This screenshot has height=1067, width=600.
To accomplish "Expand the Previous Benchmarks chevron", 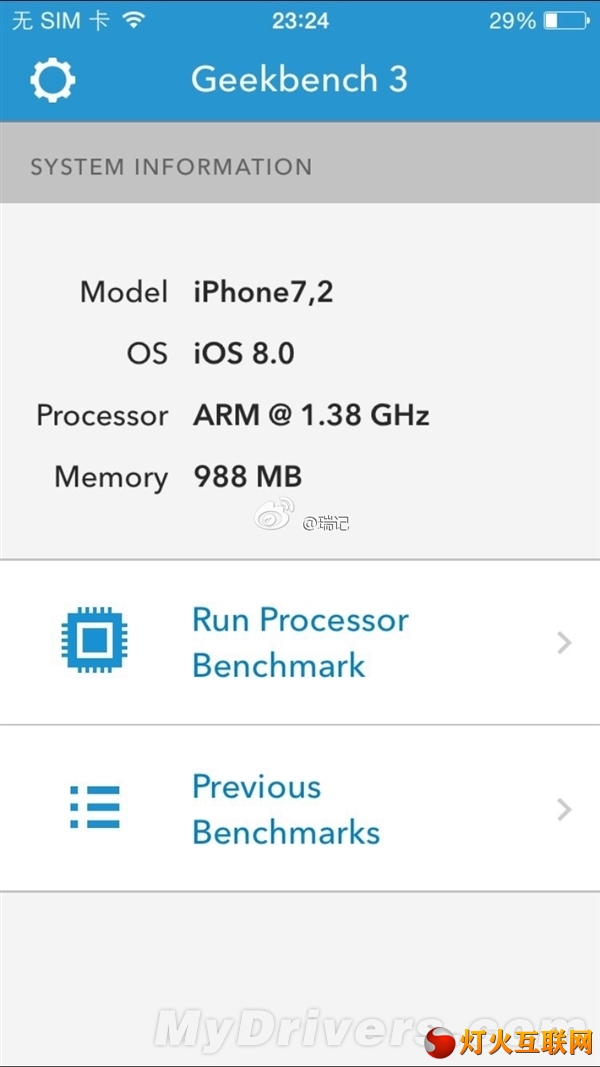I will [565, 809].
